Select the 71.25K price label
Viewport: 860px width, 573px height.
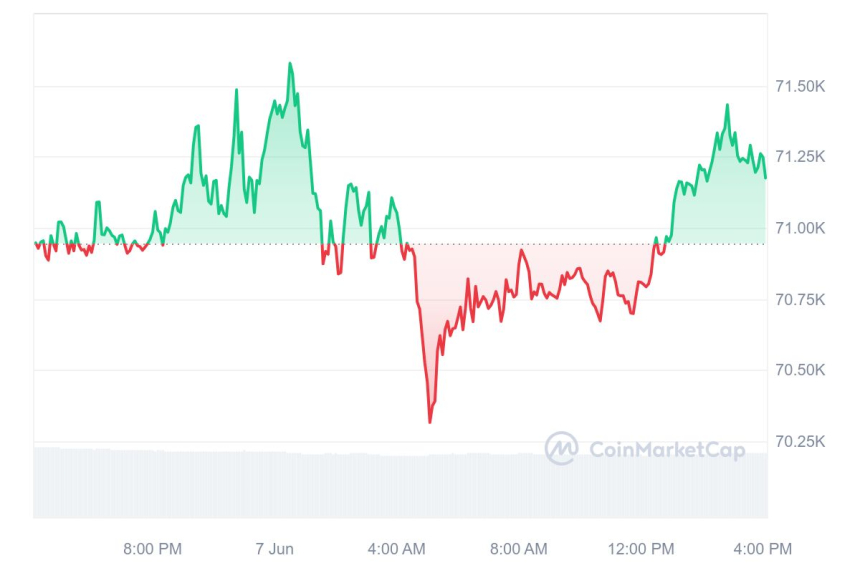801,157
